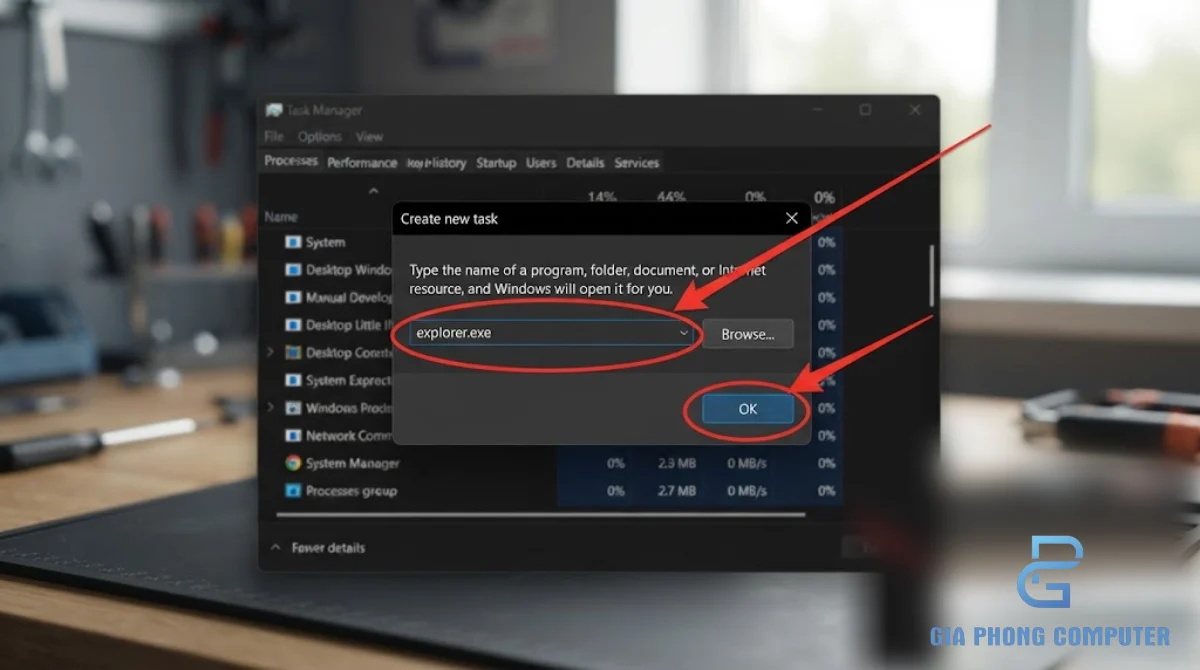Switch to the Startup tab
This screenshot has width=1200, height=670.
pyautogui.click(x=496, y=163)
